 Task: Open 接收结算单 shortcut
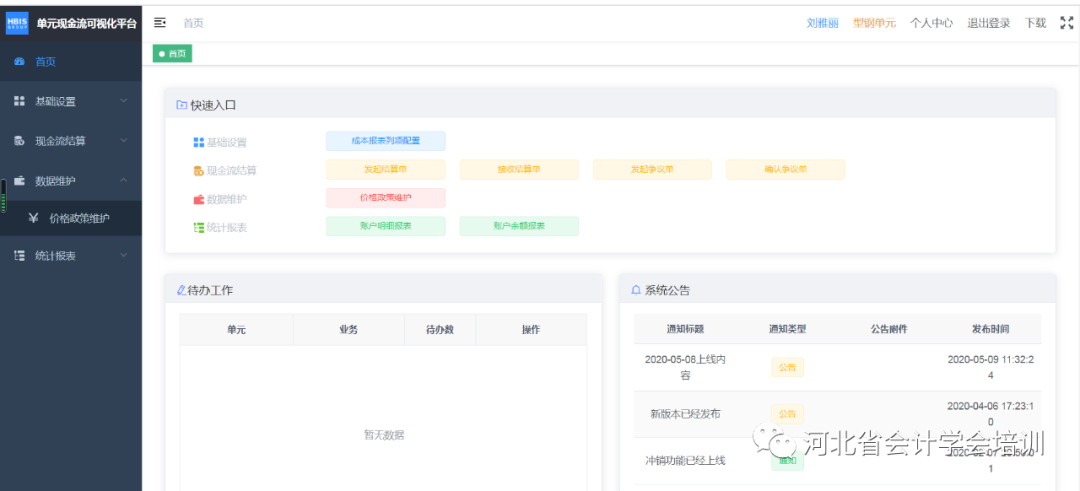click(x=519, y=169)
